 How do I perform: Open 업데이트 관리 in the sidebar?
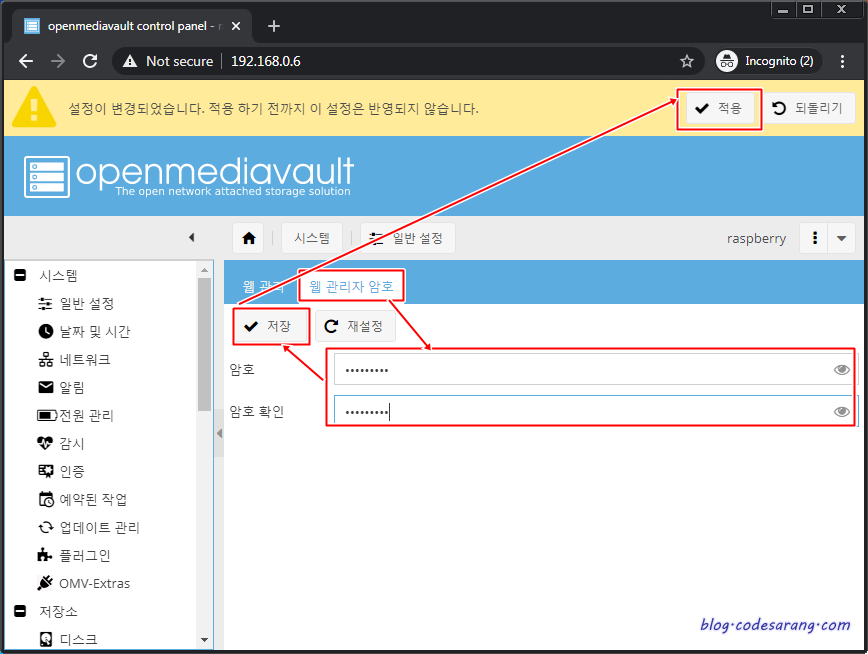coord(89,527)
